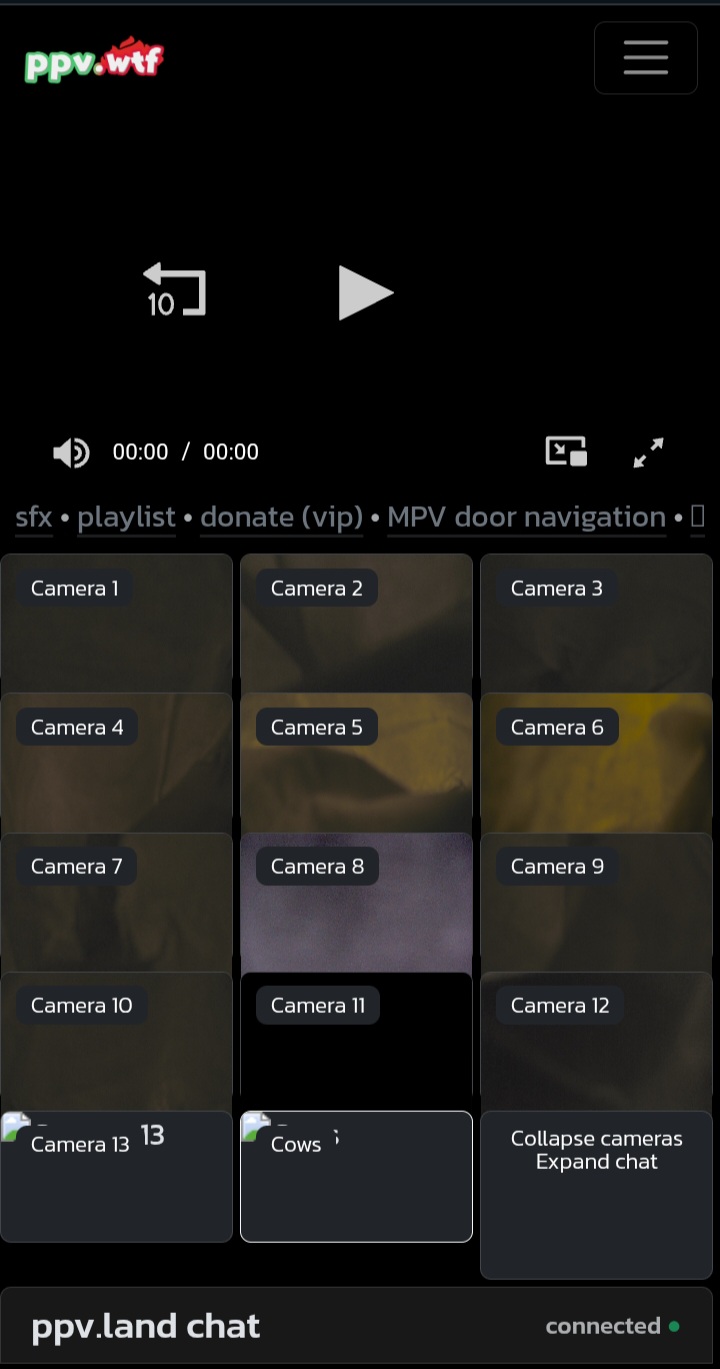This screenshot has height=1369, width=720.
Task: Toggle picture-in-picture mode
Action: pyautogui.click(x=566, y=452)
